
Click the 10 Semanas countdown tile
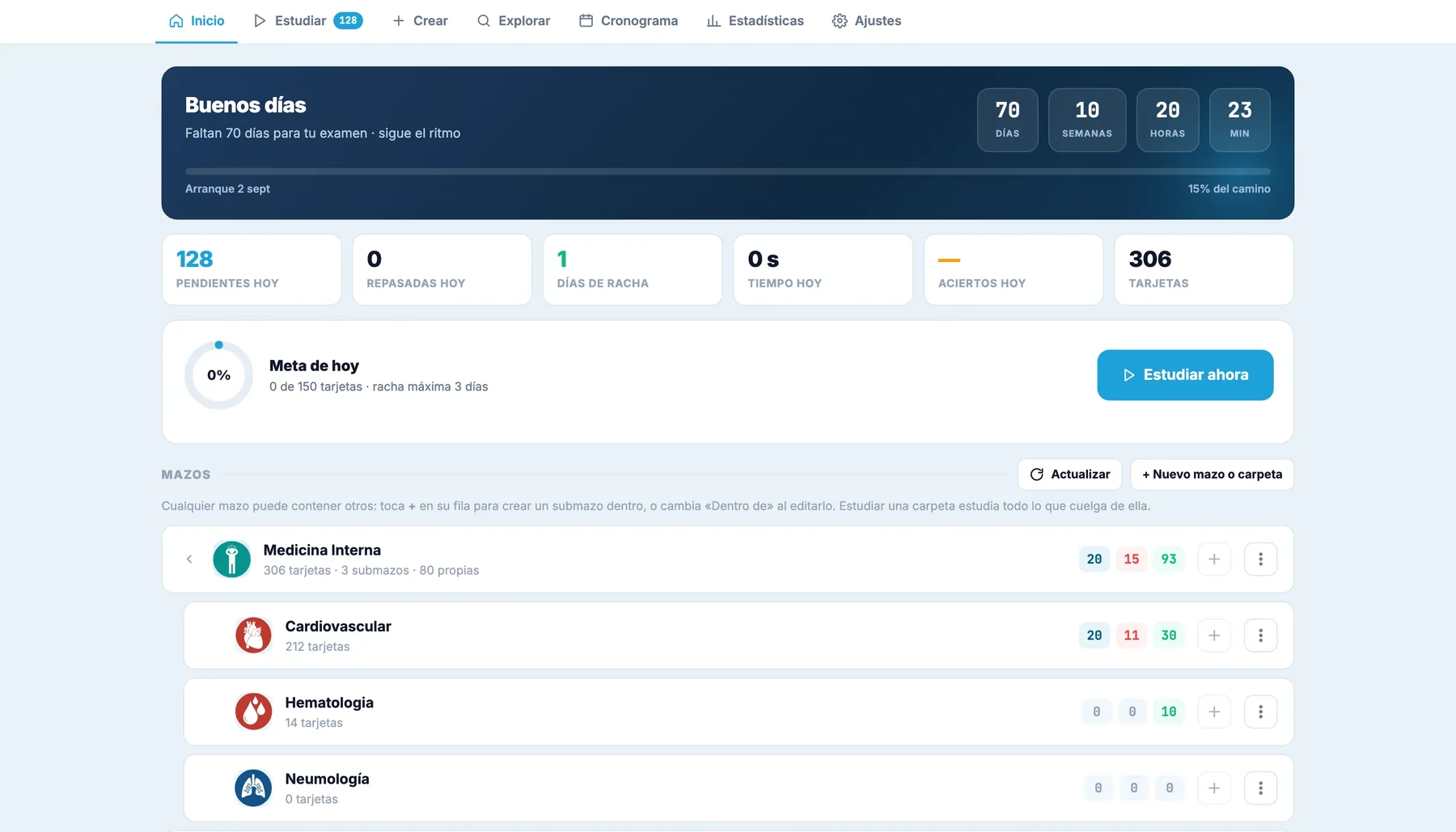pos(1087,120)
